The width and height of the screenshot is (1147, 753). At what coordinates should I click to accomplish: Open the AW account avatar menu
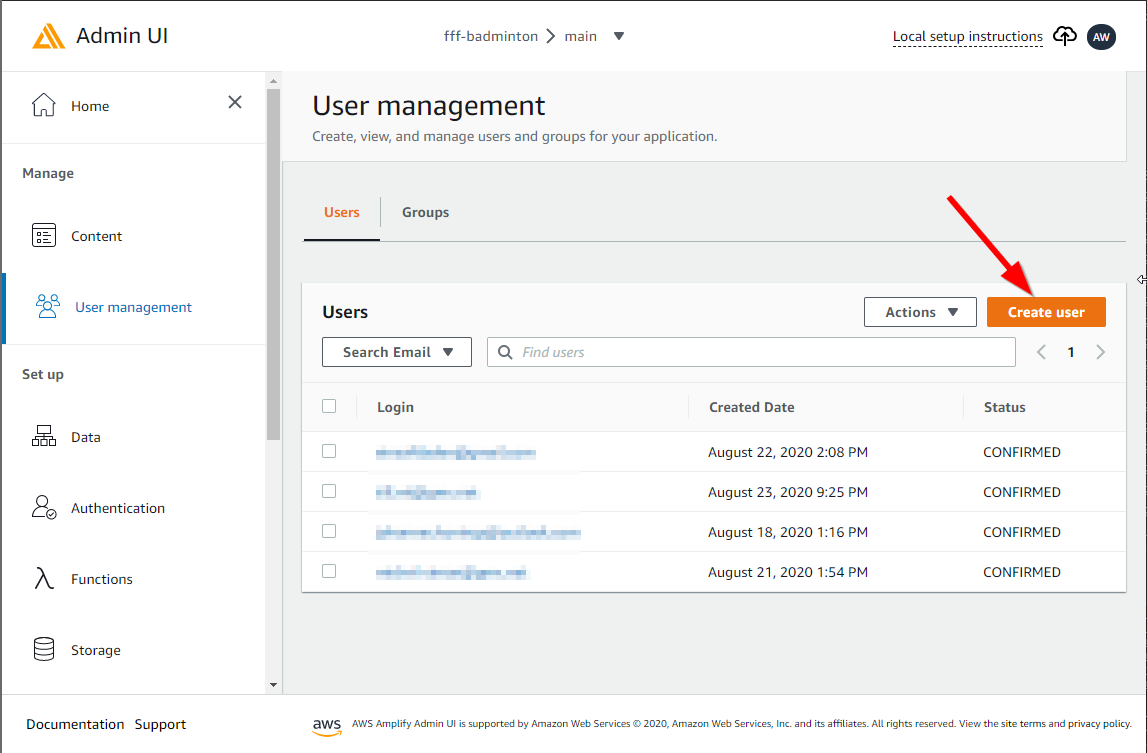(1101, 37)
